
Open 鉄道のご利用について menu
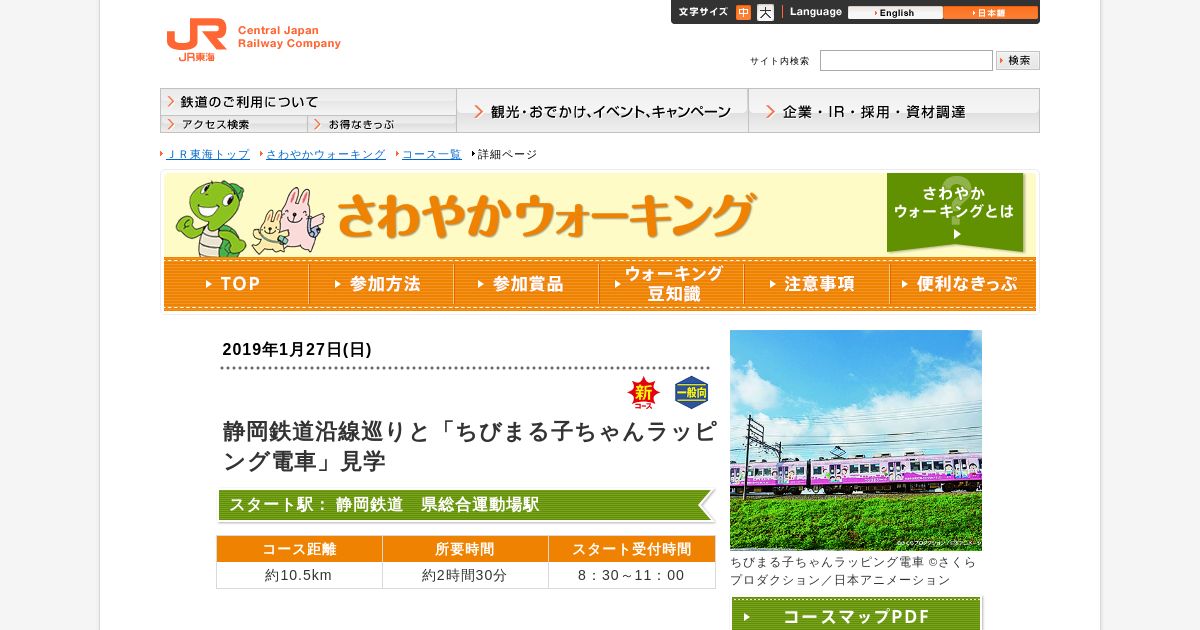pyautogui.click(x=308, y=102)
